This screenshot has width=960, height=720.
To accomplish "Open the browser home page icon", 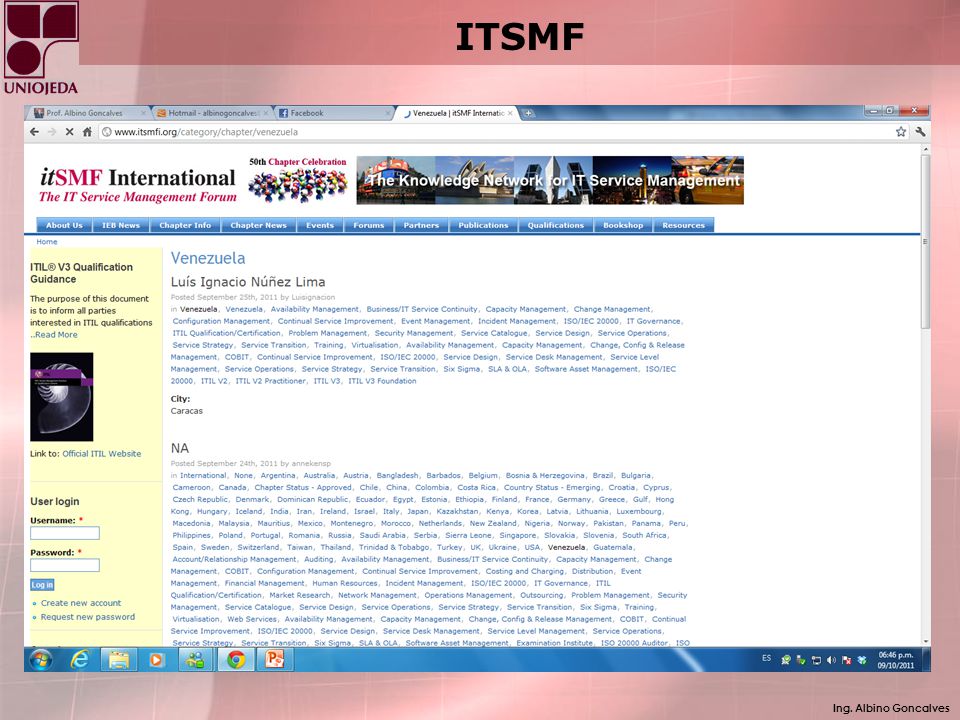I will [87, 132].
